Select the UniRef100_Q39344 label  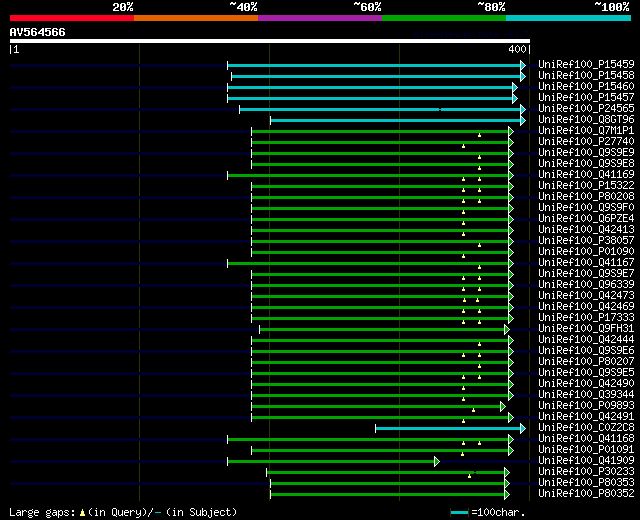click(586, 395)
